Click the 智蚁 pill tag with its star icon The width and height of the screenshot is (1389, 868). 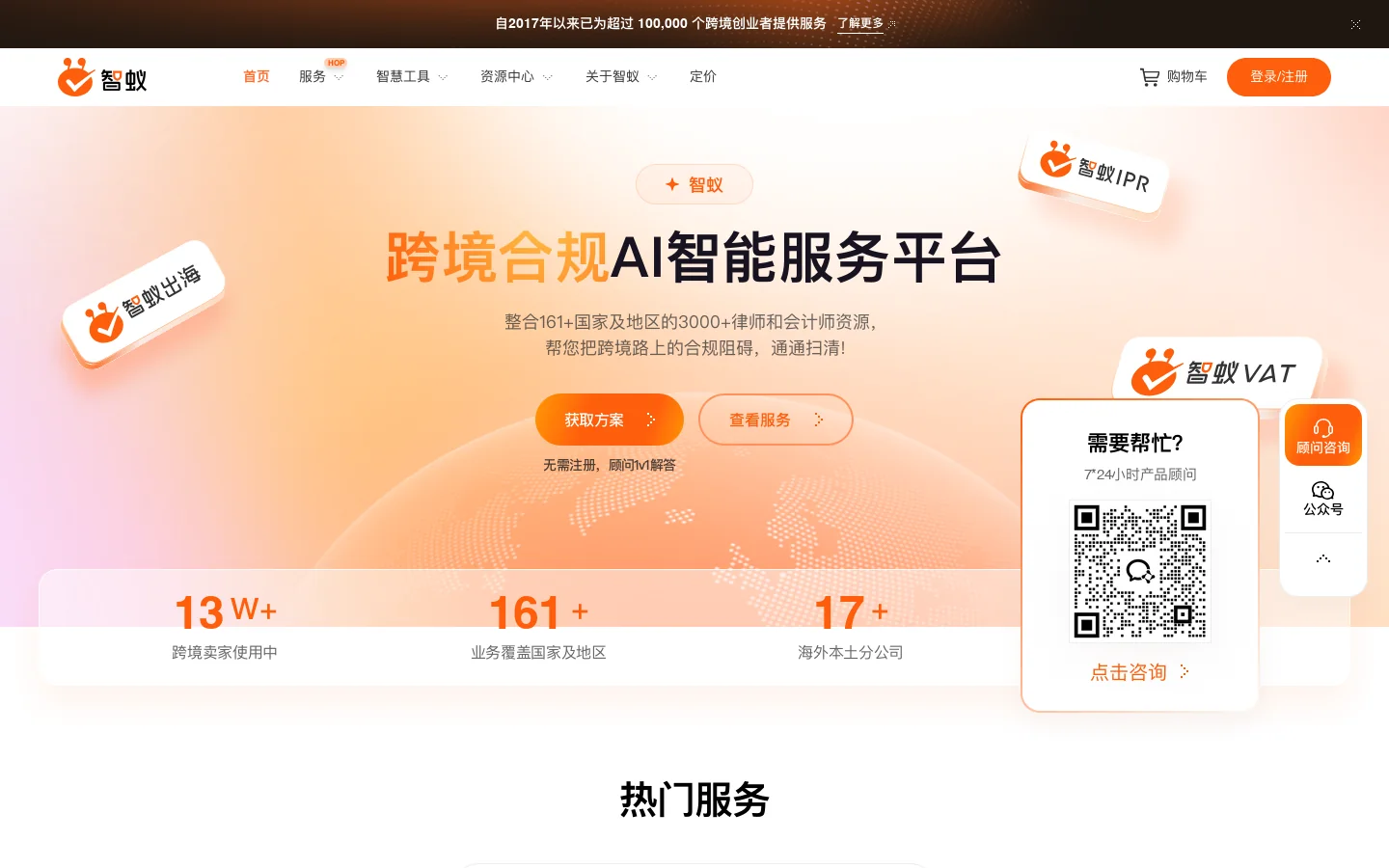pyautogui.click(x=694, y=184)
